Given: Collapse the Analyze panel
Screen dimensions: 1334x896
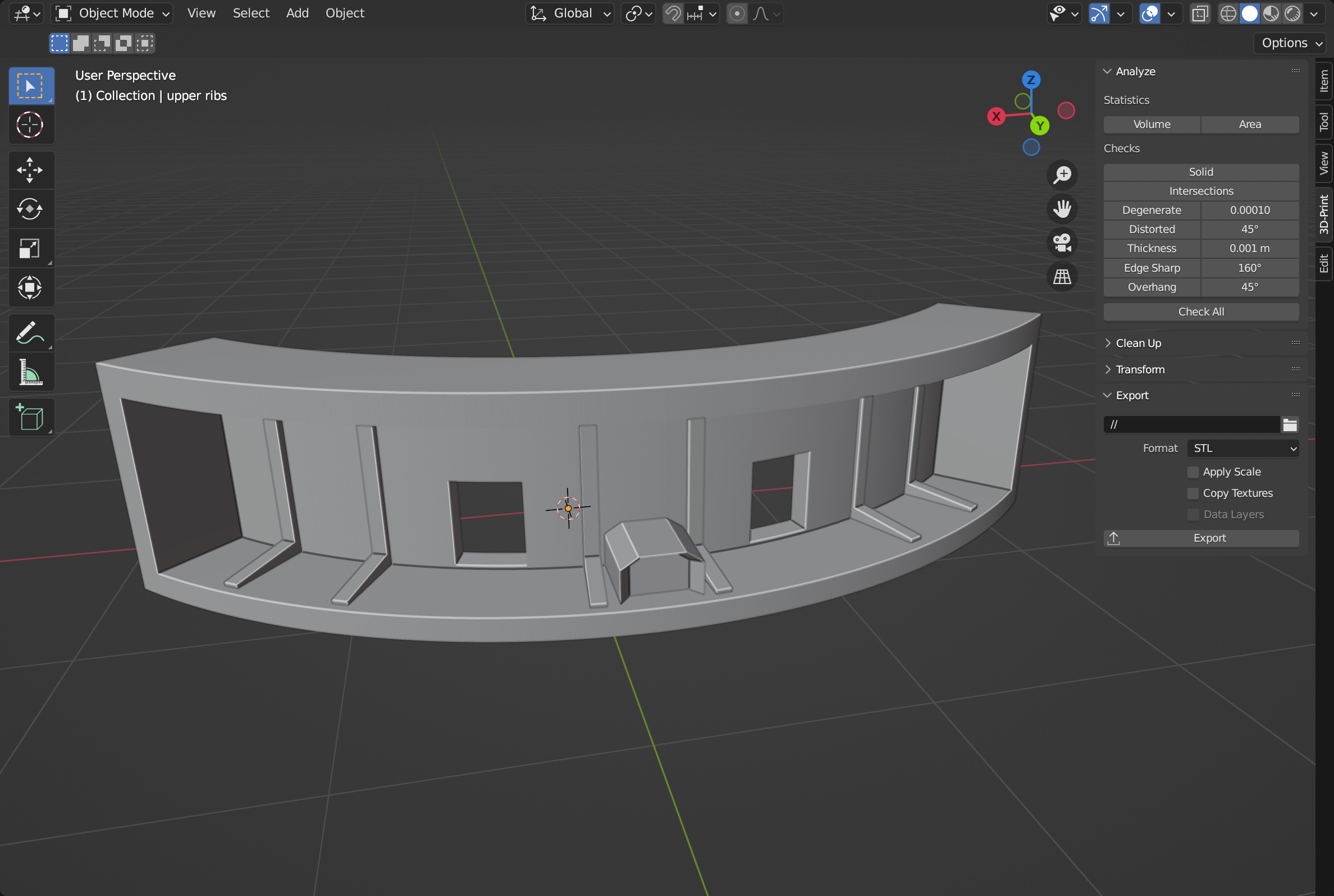Looking at the screenshot, I should pos(1107,71).
